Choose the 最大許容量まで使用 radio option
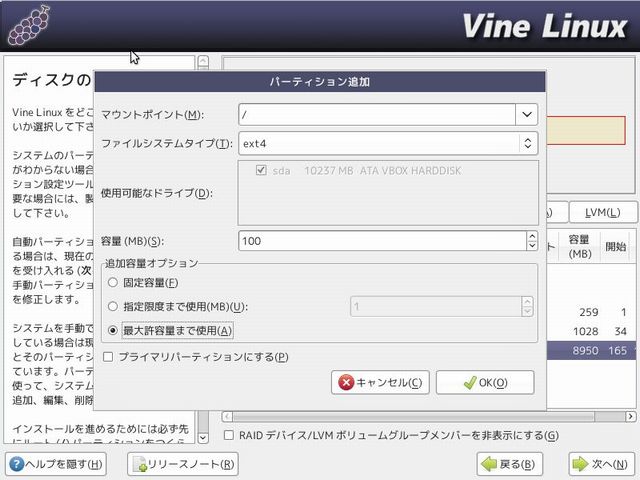 point(112,330)
